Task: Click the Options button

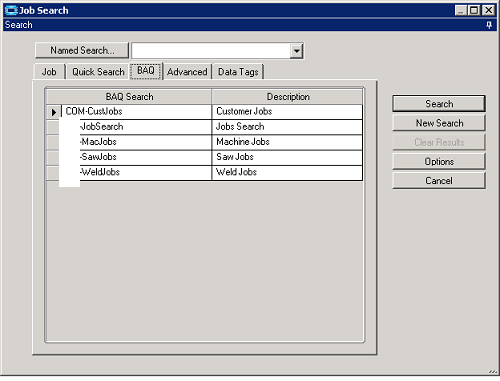Action: click(439, 162)
